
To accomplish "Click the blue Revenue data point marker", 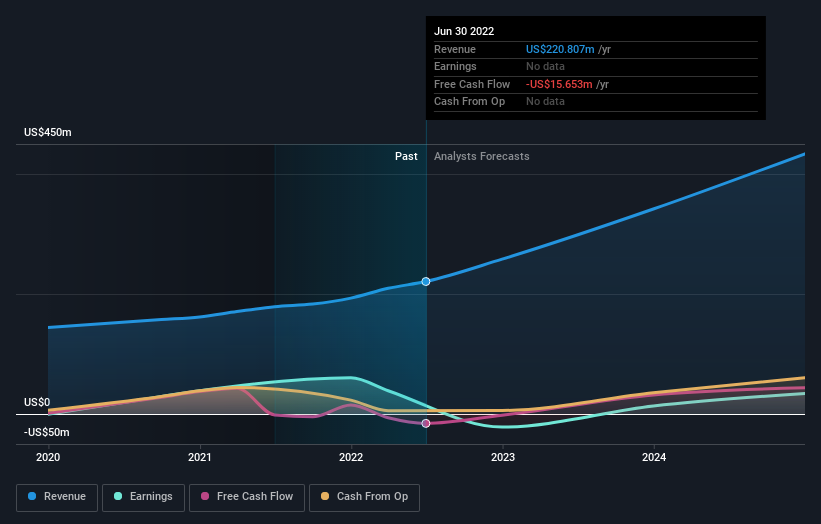I will [x=426, y=282].
